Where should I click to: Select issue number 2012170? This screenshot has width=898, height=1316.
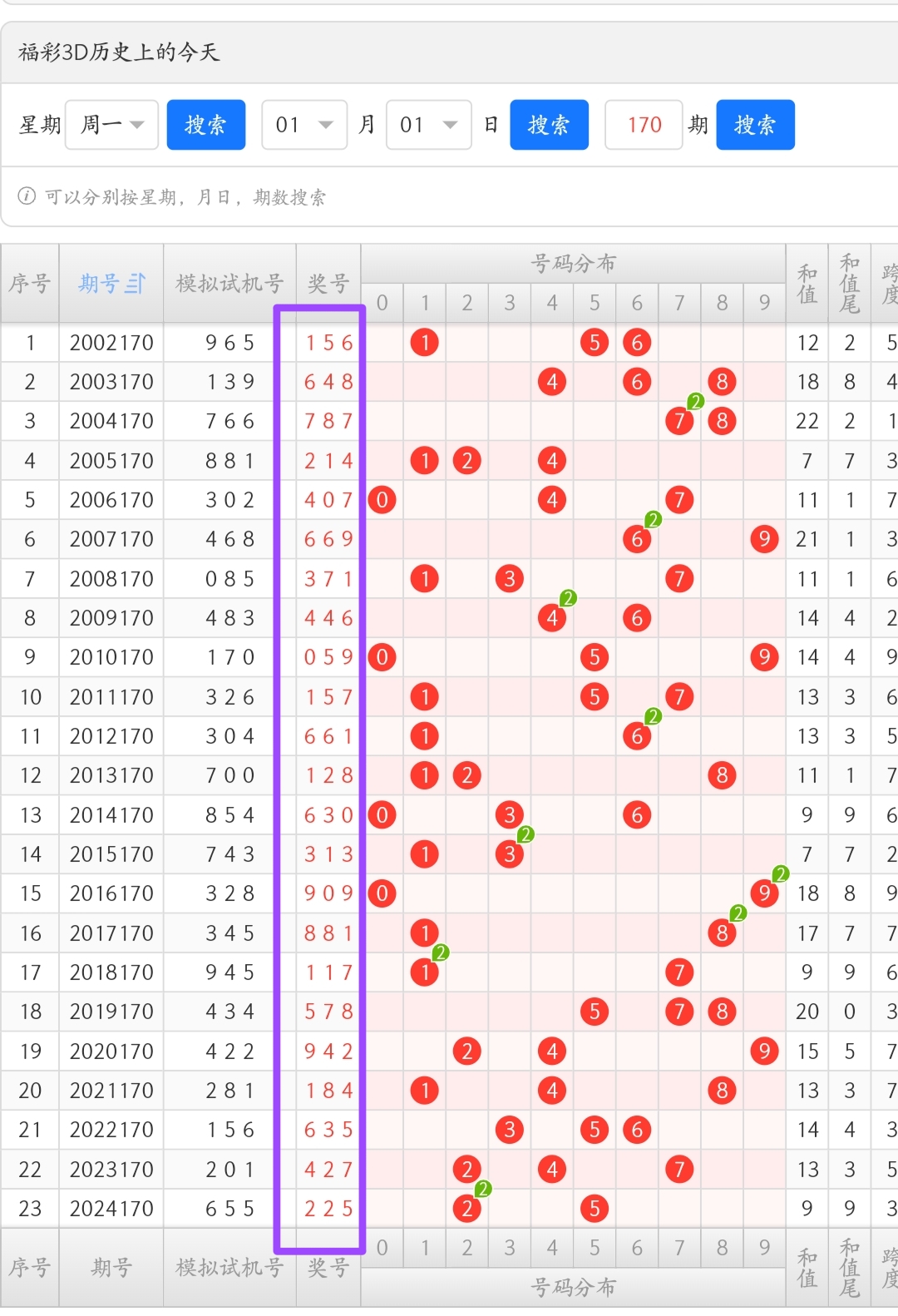111,736
